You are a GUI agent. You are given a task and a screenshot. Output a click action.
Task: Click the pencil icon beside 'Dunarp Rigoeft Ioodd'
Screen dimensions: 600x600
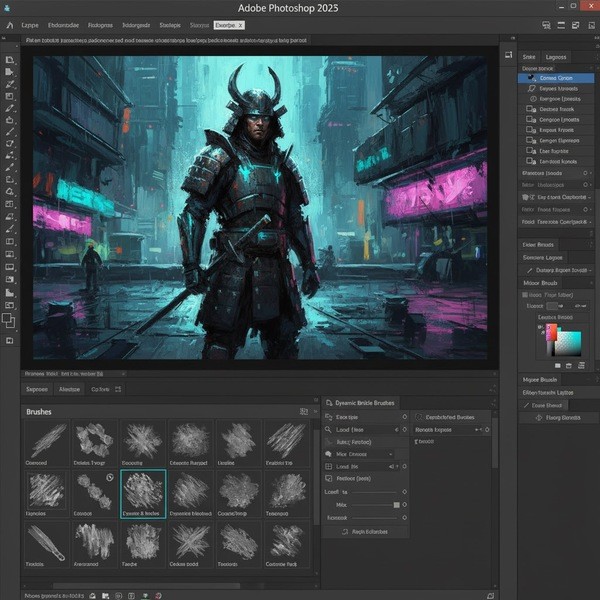coord(529,271)
